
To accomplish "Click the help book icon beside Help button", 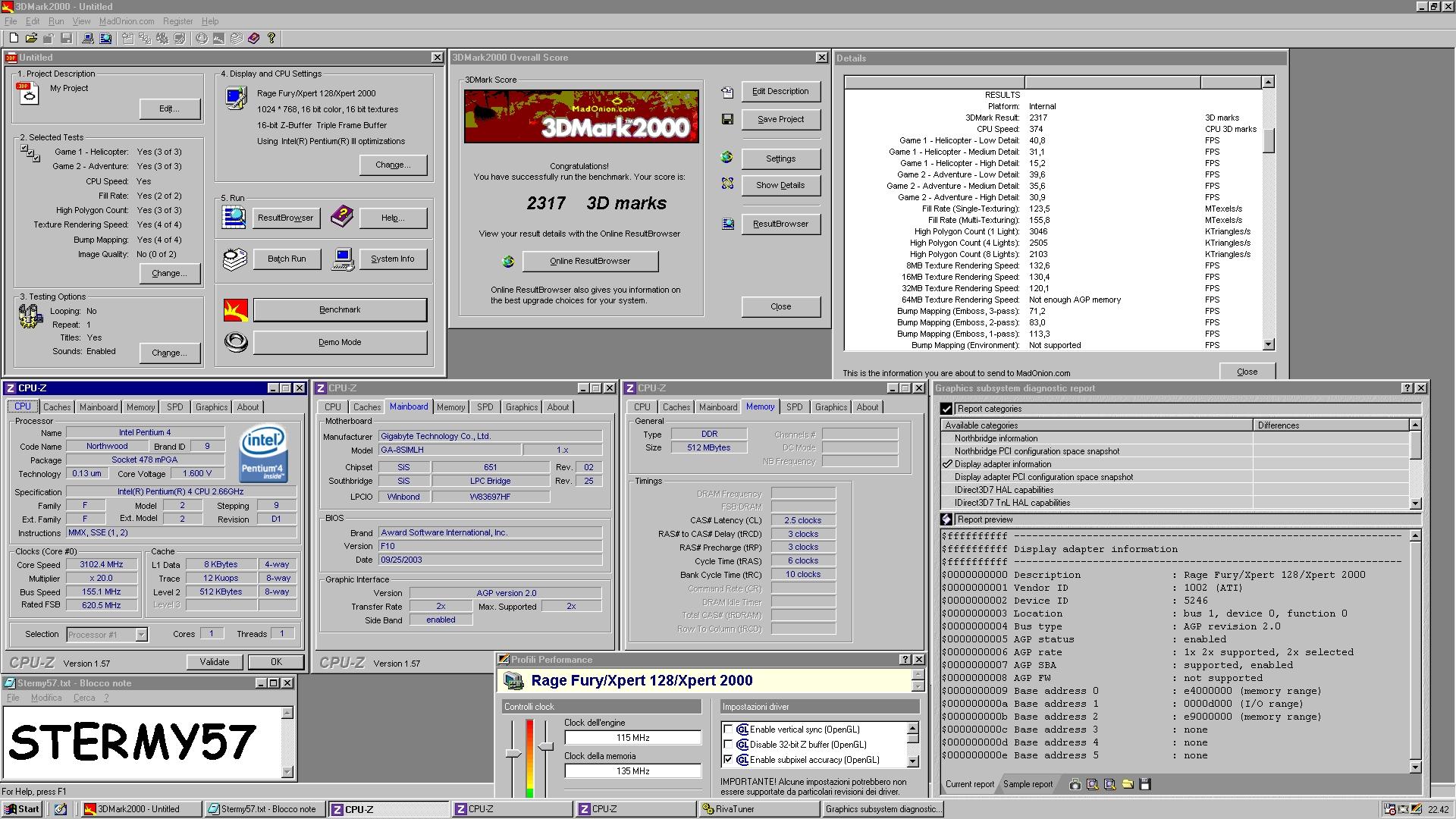I will click(342, 217).
